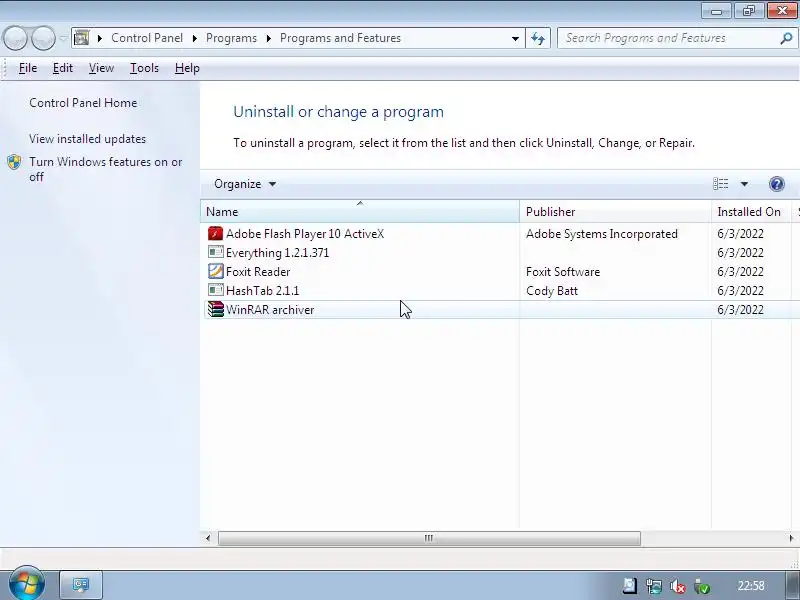The width and height of the screenshot is (800, 600).
Task: Open help via the blue question mark
Action: (777, 184)
